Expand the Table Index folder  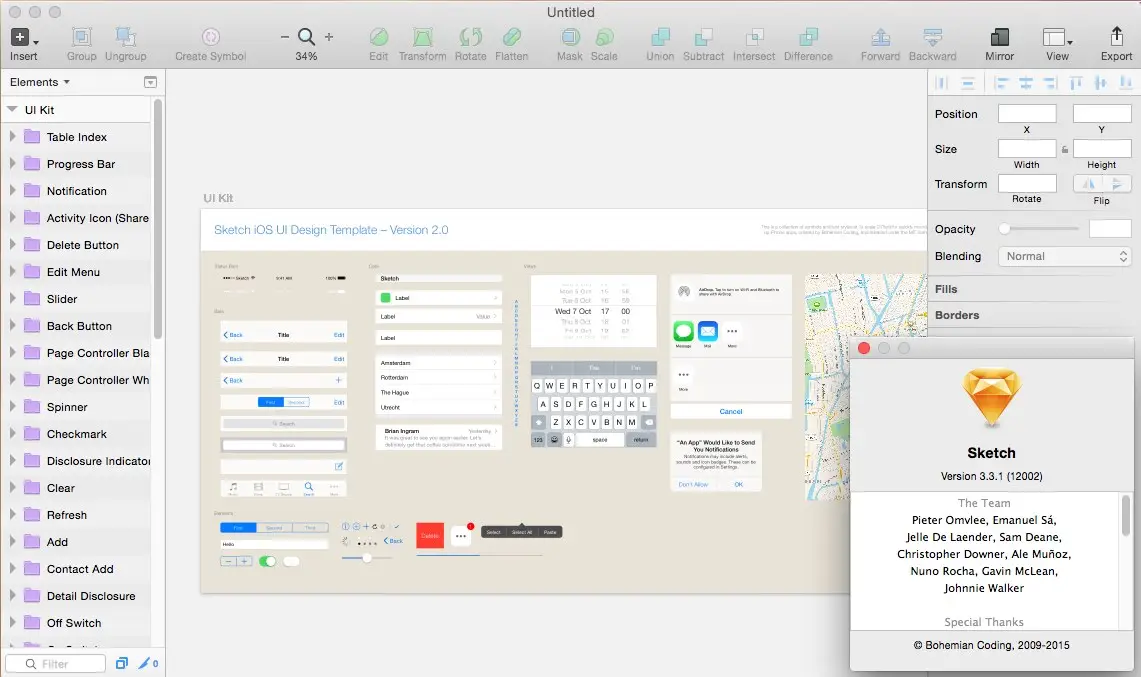tap(12, 137)
